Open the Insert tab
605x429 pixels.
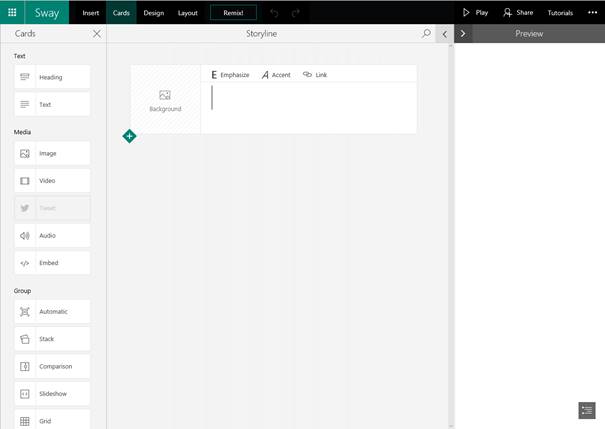90,13
